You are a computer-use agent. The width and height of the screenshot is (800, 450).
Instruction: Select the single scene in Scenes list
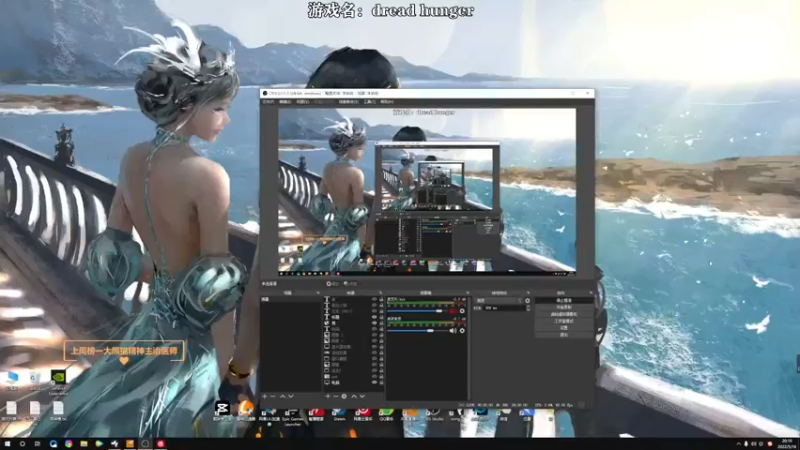pyautogui.click(x=291, y=299)
